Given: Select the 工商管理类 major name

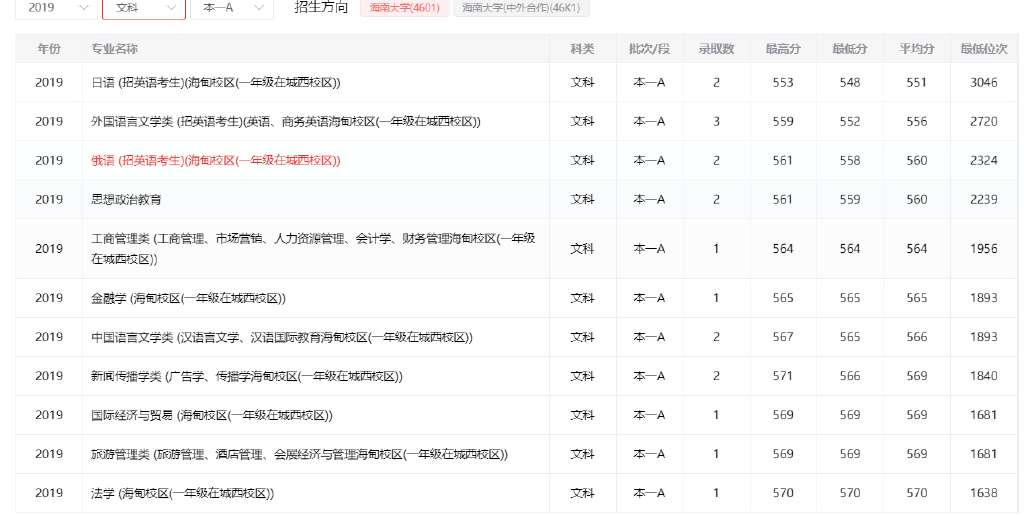Looking at the screenshot, I should point(313,249).
